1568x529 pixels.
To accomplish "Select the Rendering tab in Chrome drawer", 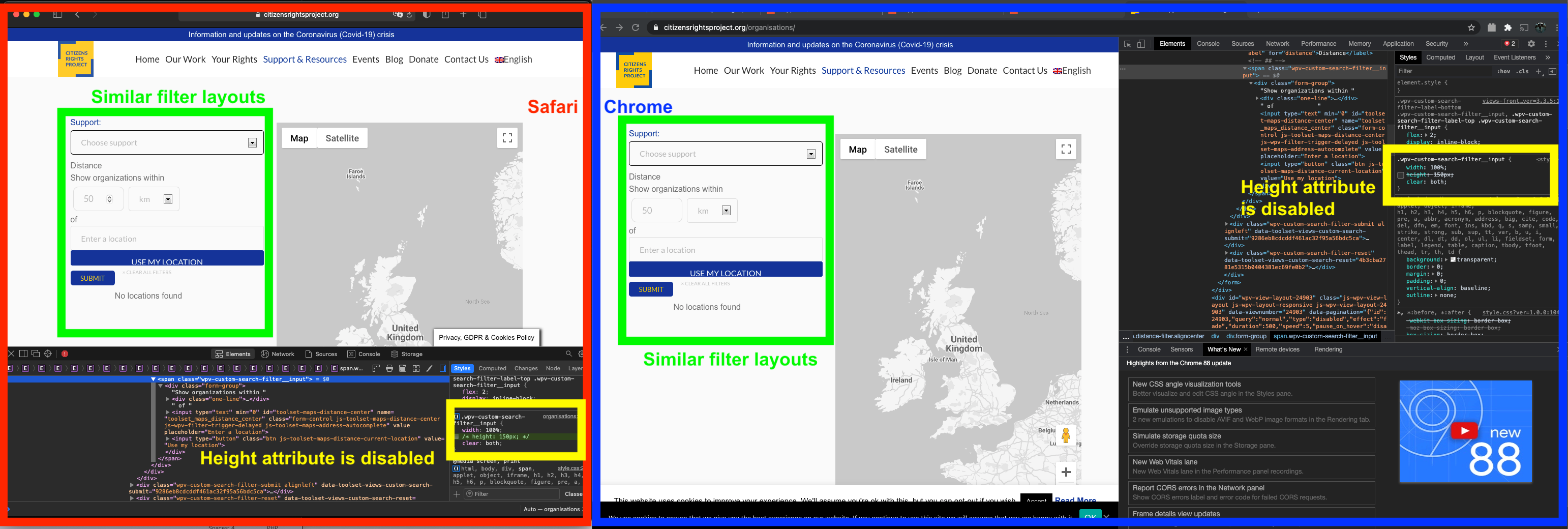I will click(x=1328, y=349).
